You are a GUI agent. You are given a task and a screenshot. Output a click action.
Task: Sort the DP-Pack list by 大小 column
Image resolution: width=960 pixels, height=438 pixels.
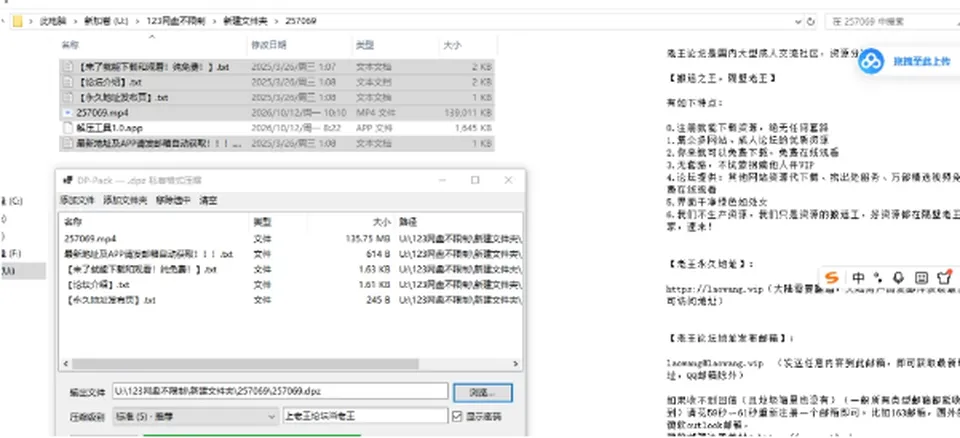coord(382,222)
